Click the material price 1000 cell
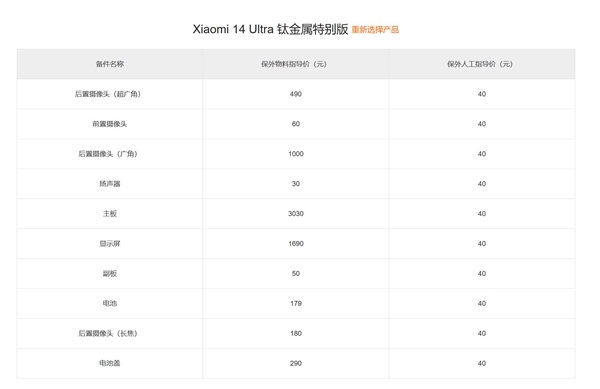The height and width of the screenshot is (389, 600). click(296, 154)
